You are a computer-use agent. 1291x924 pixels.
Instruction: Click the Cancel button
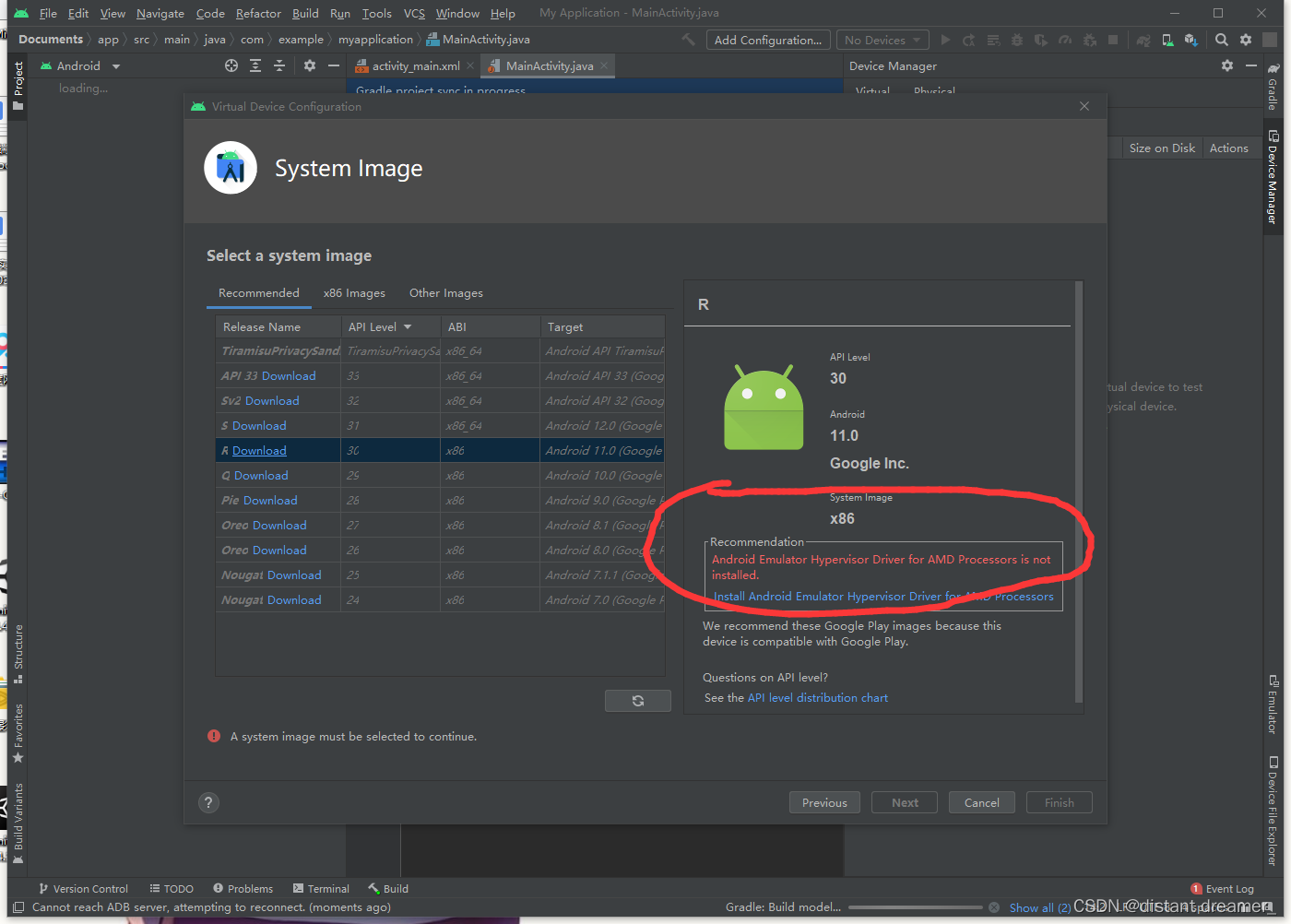[x=982, y=802]
